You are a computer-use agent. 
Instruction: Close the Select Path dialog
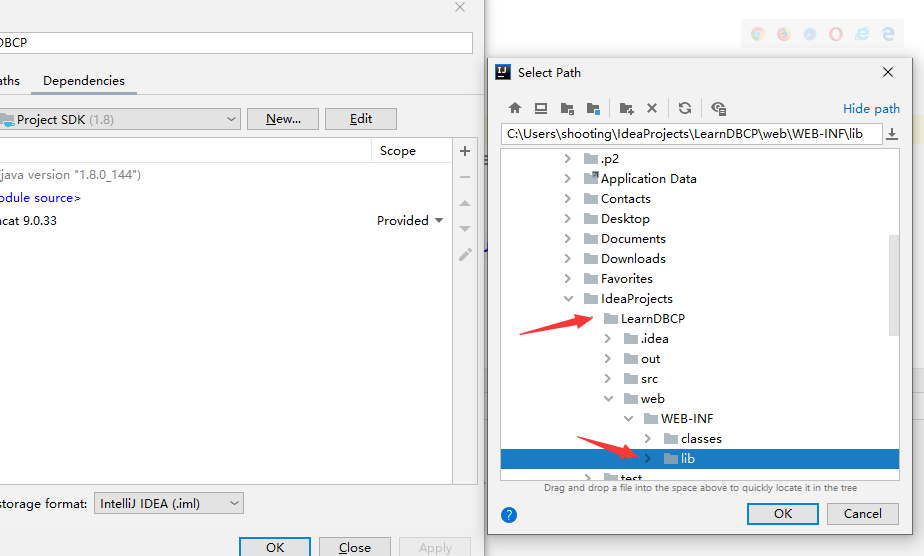point(888,72)
